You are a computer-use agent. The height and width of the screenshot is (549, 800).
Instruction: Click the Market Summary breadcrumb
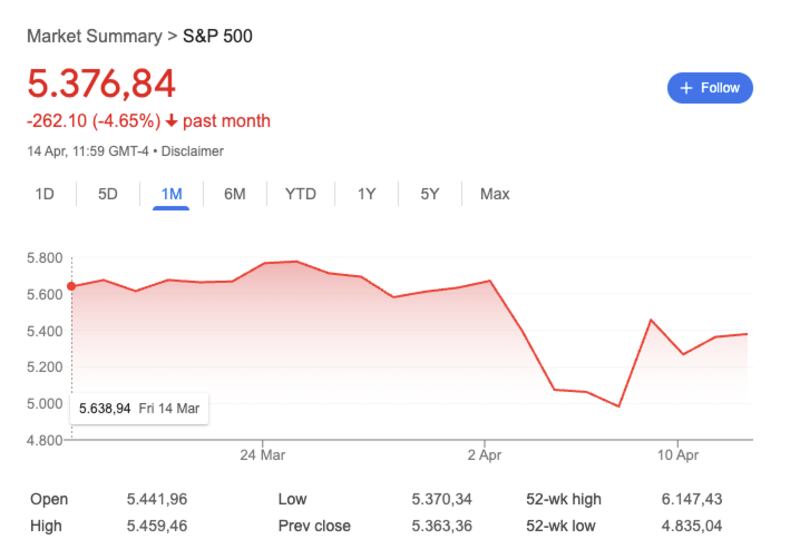click(93, 37)
